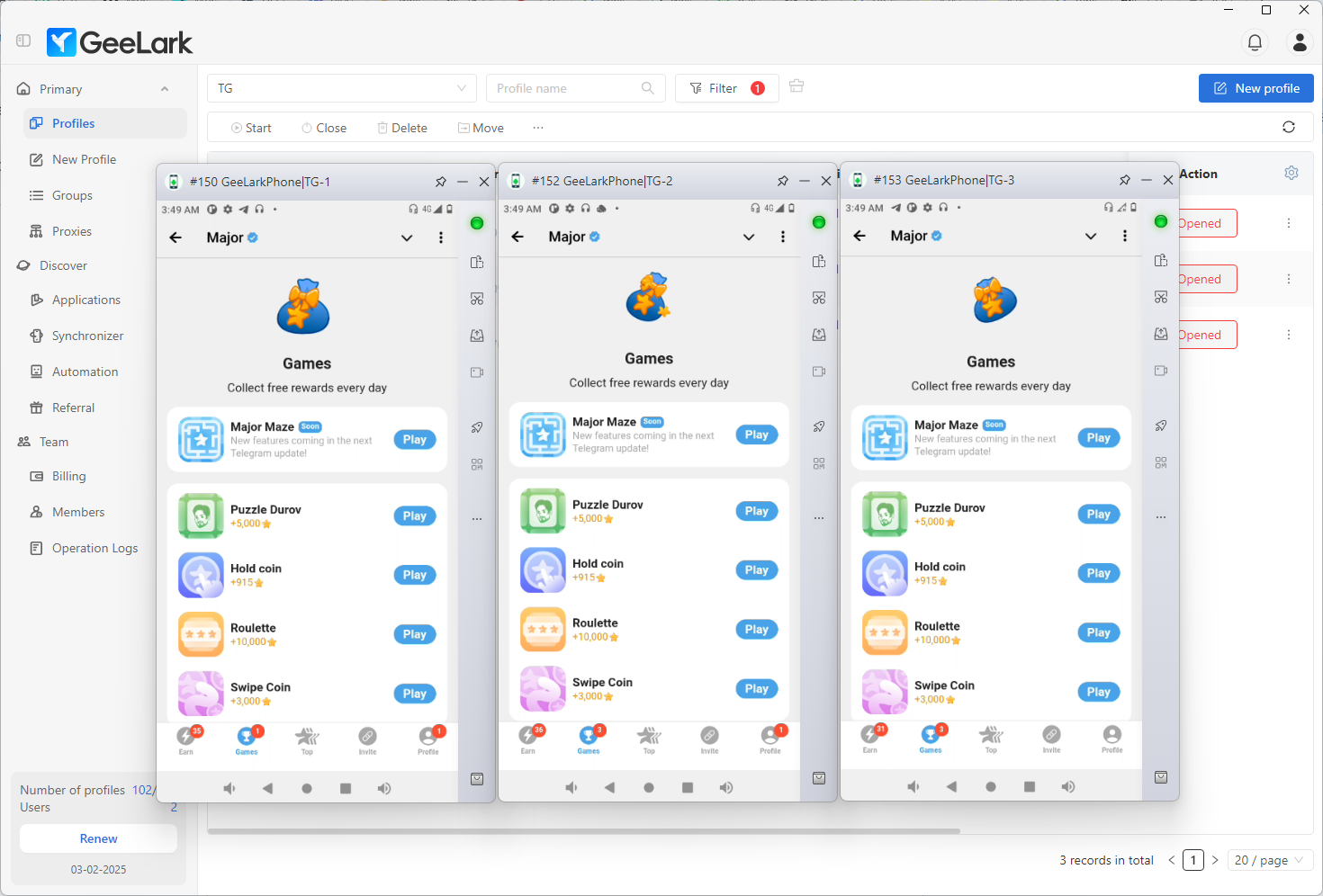This screenshot has width=1323, height=896.
Task: Click the horizontal scrollbar under the profiles table
Action: click(x=583, y=831)
